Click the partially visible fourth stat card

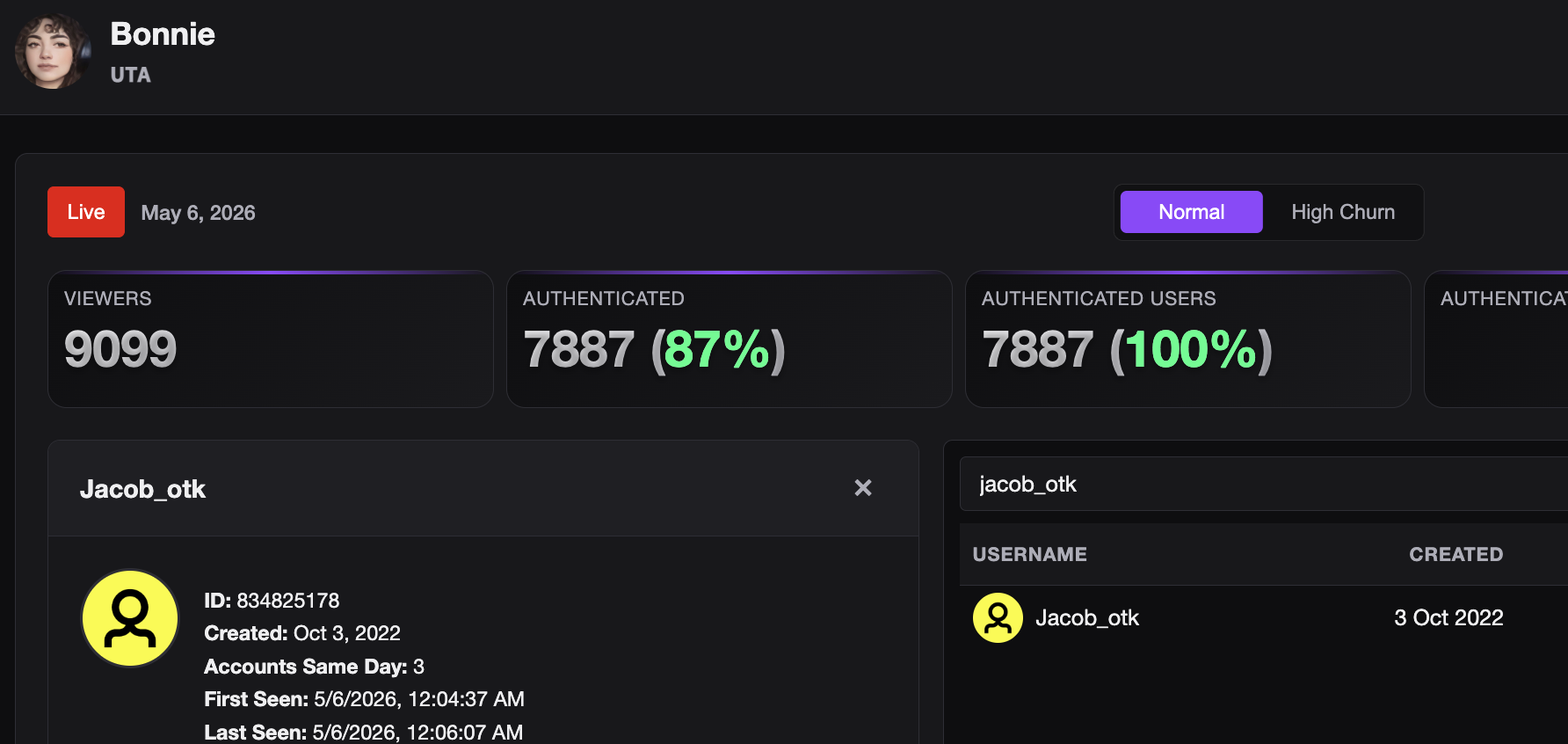pyautogui.click(x=1496, y=339)
